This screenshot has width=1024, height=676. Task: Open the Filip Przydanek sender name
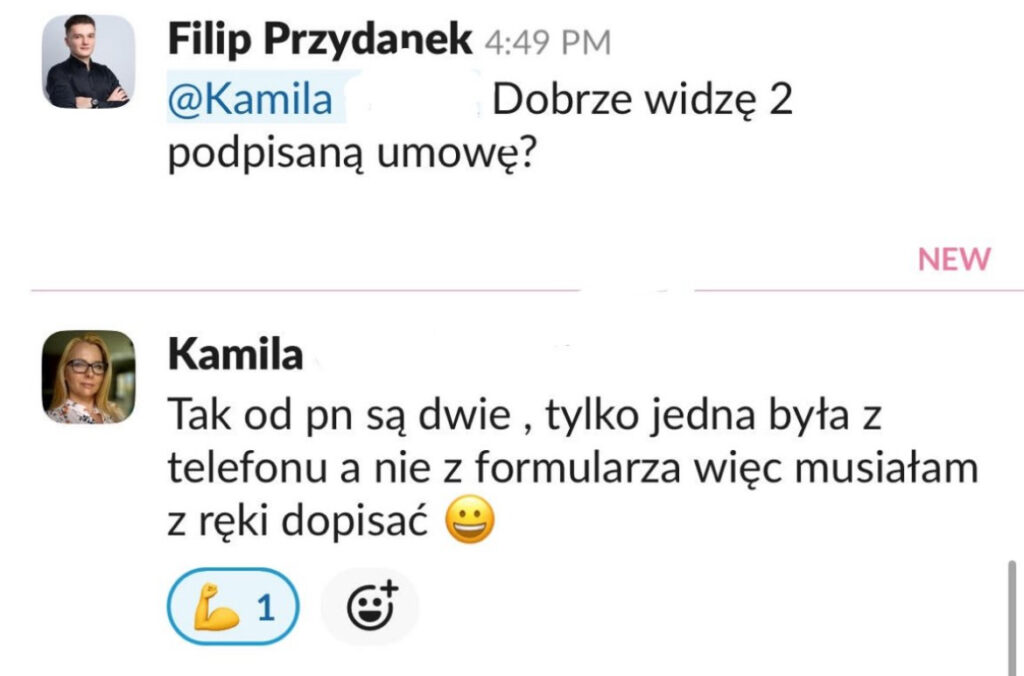coord(320,39)
